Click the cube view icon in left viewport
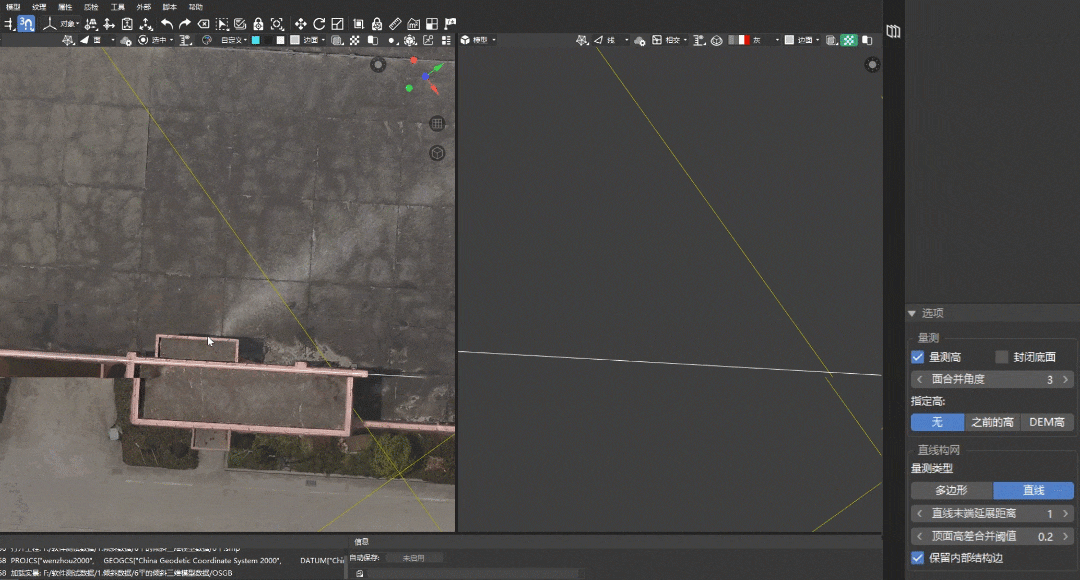 tap(437, 153)
